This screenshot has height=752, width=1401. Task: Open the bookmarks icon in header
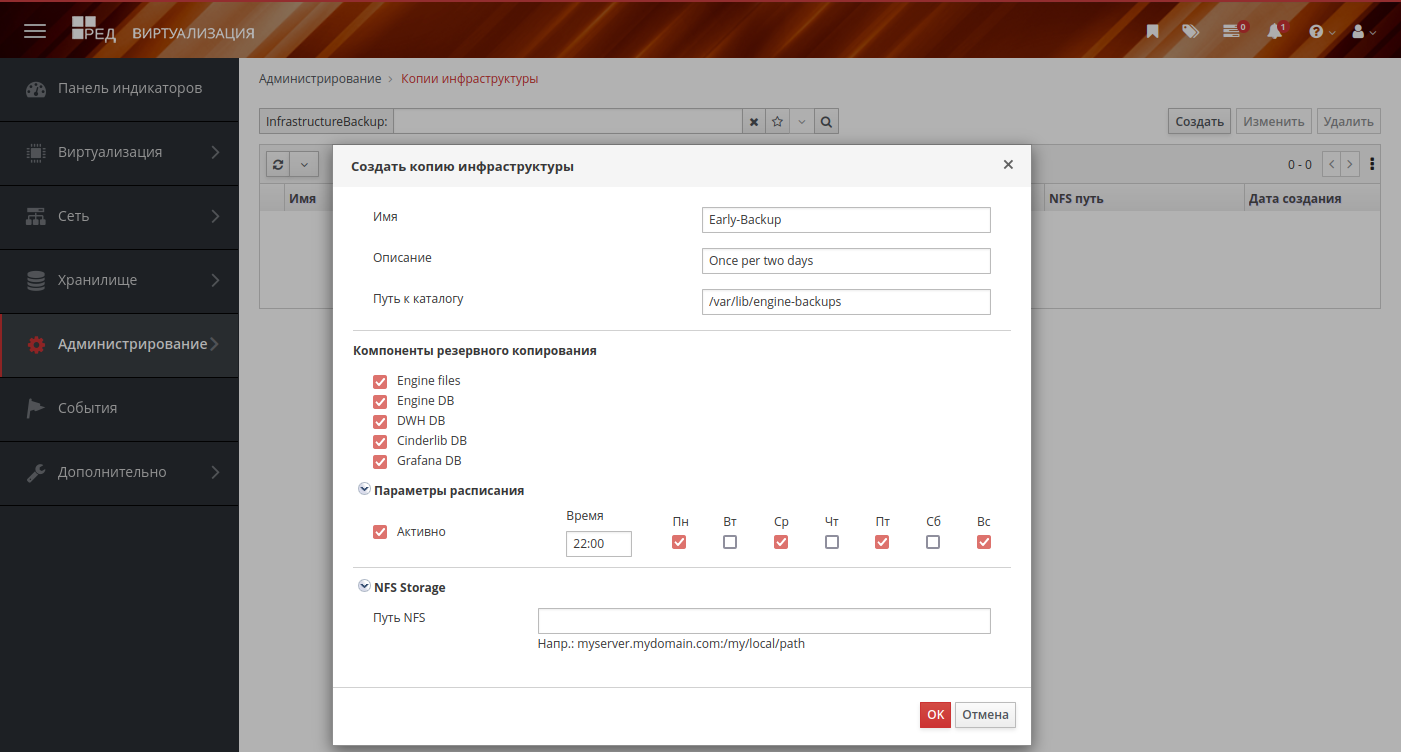[1152, 31]
